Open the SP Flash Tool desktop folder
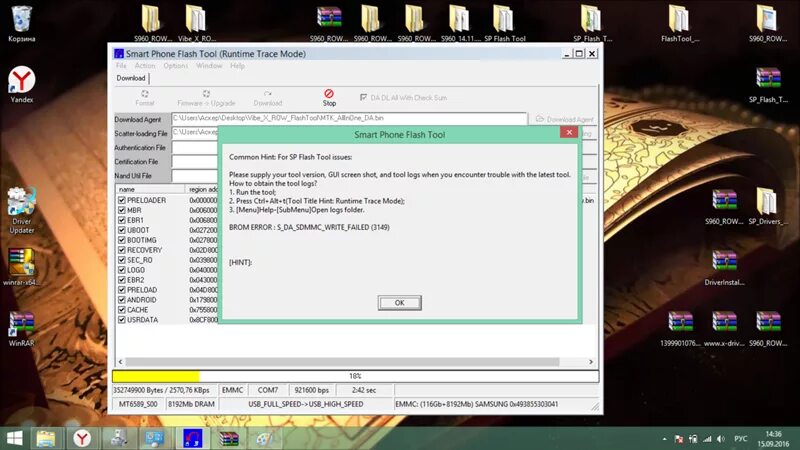Viewport: 800px width, 450px height. point(505,23)
